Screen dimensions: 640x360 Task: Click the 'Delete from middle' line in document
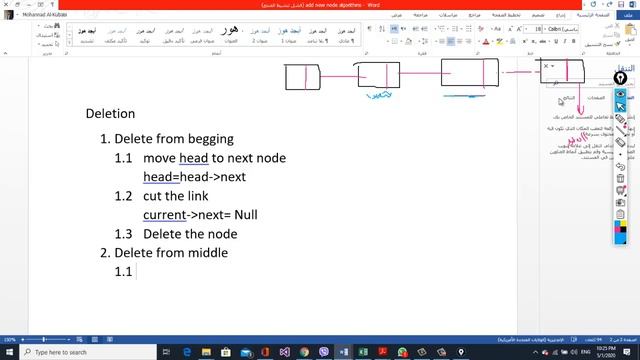(171, 253)
